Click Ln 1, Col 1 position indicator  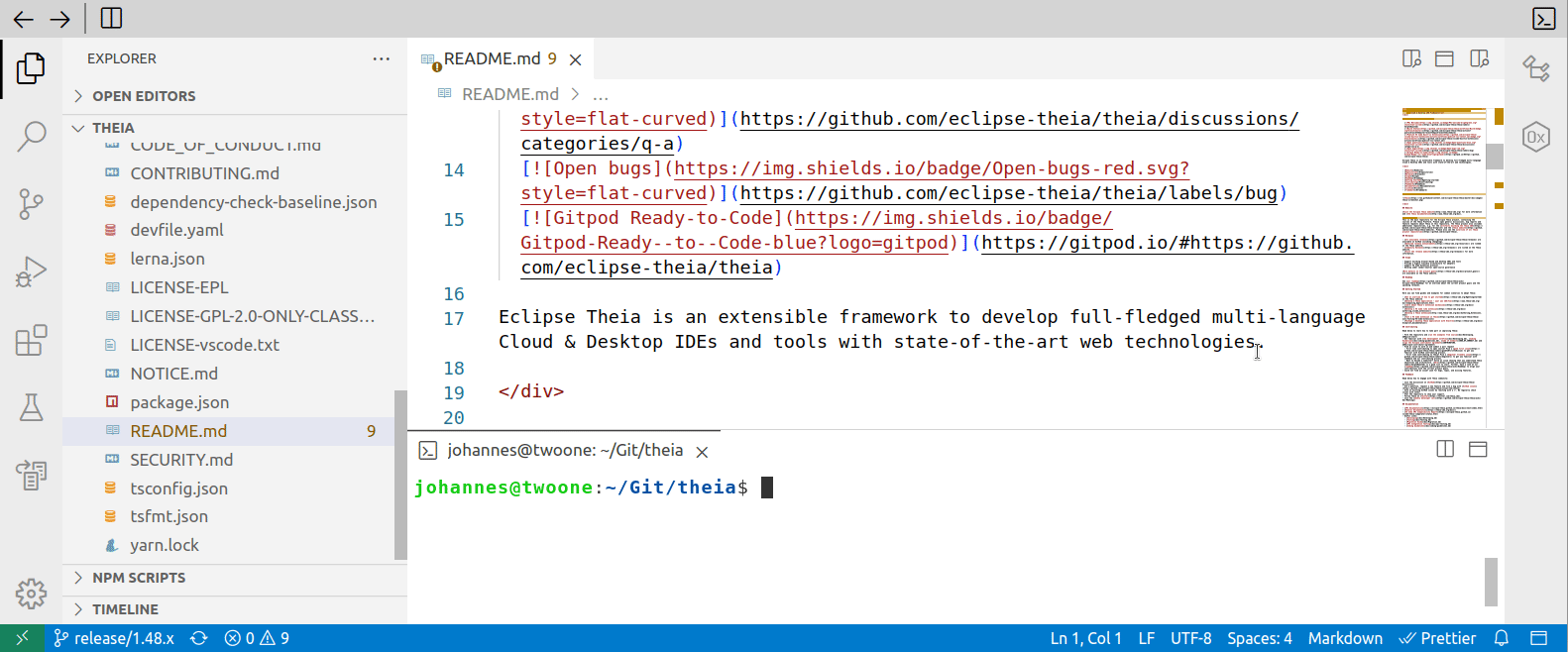1086,638
